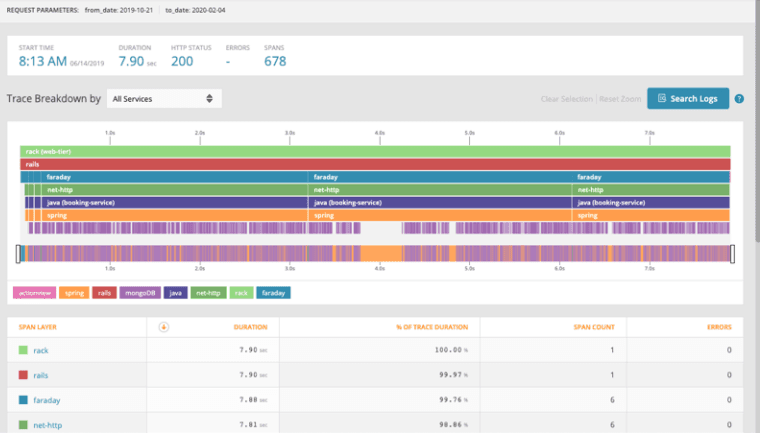This screenshot has height=433, width=760.
Task: Open the rack span layer link
Action: 41,351
